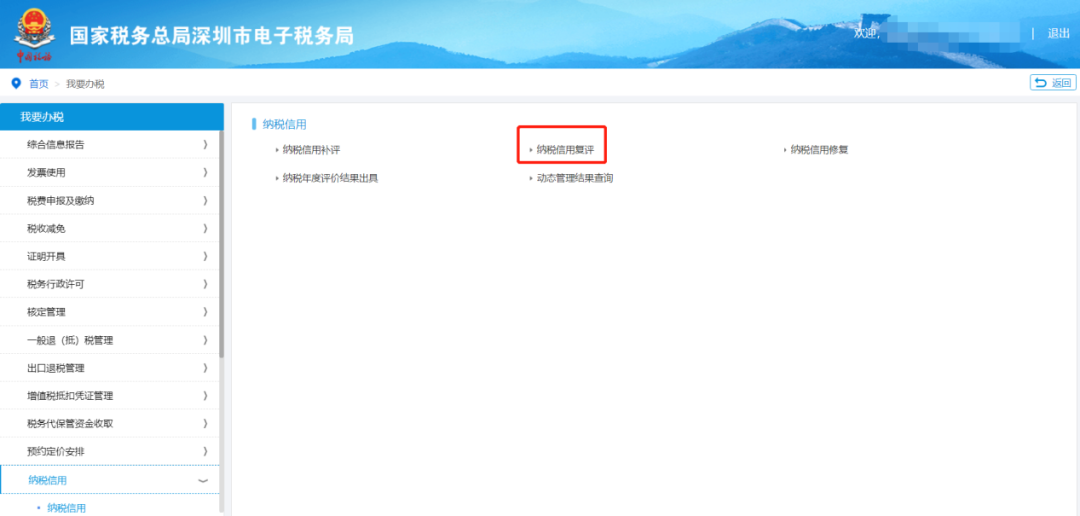
Task: Open the 证明开具 menu
Action: [x=112, y=256]
